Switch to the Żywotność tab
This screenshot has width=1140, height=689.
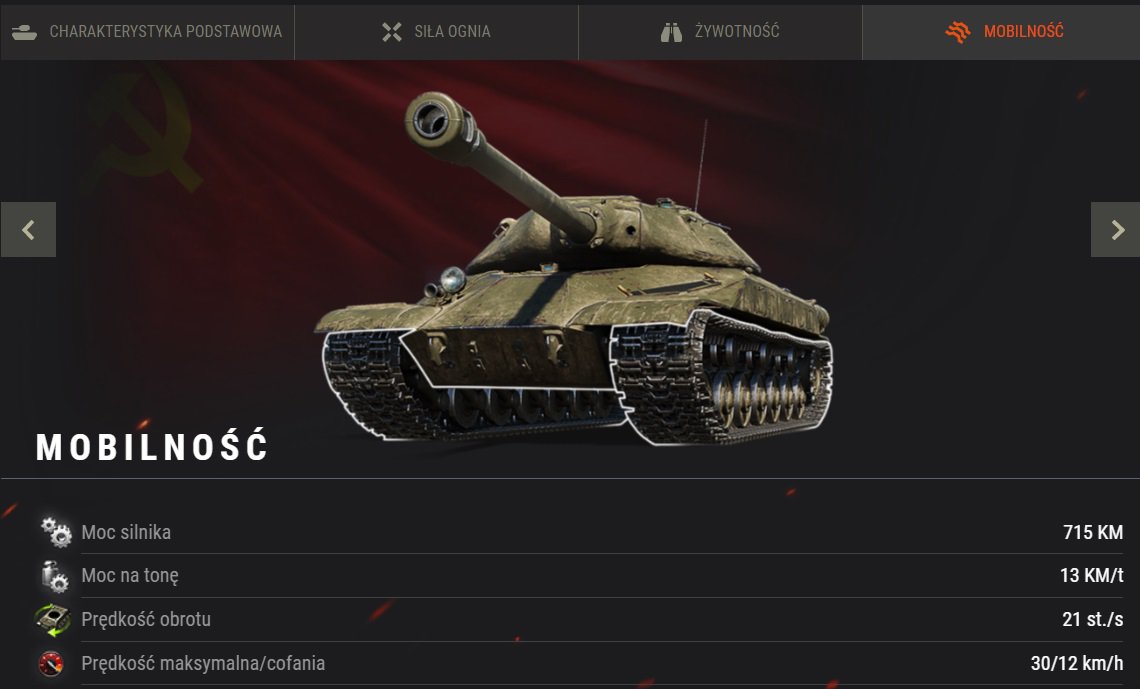point(720,32)
